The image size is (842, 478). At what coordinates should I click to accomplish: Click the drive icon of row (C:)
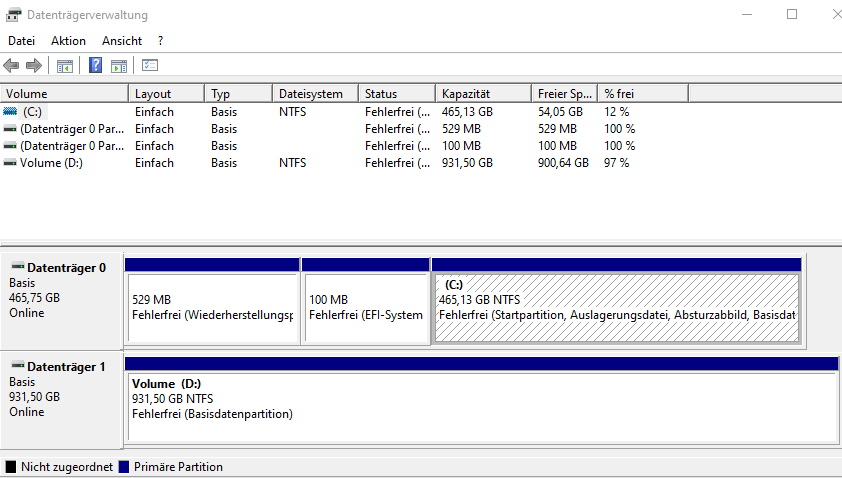point(10,112)
